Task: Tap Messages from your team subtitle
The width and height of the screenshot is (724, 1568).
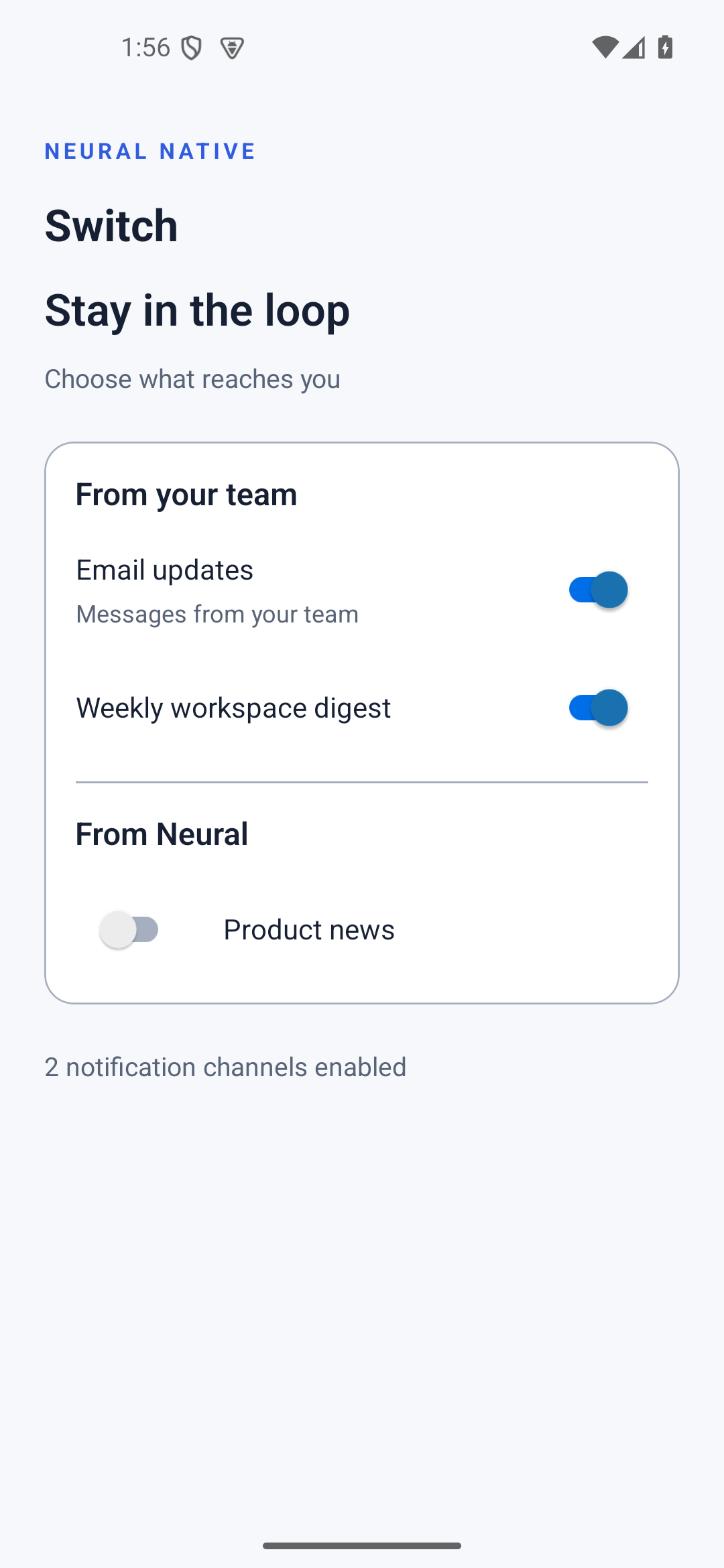Action: [217, 614]
